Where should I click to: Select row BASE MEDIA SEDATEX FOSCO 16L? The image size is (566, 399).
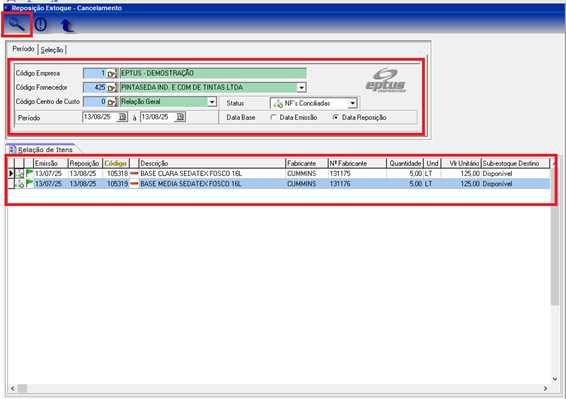click(x=279, y=184)
